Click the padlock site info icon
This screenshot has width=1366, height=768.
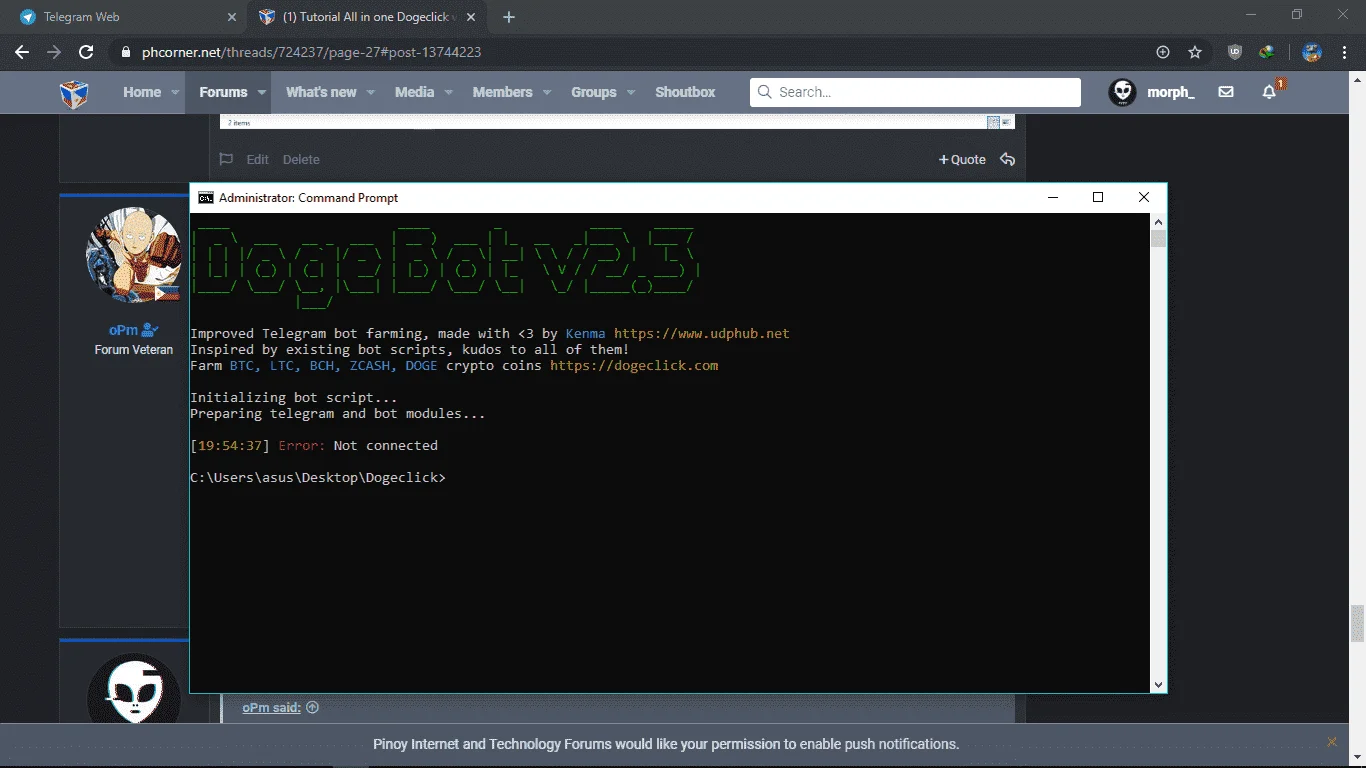(x=125, y=52)
